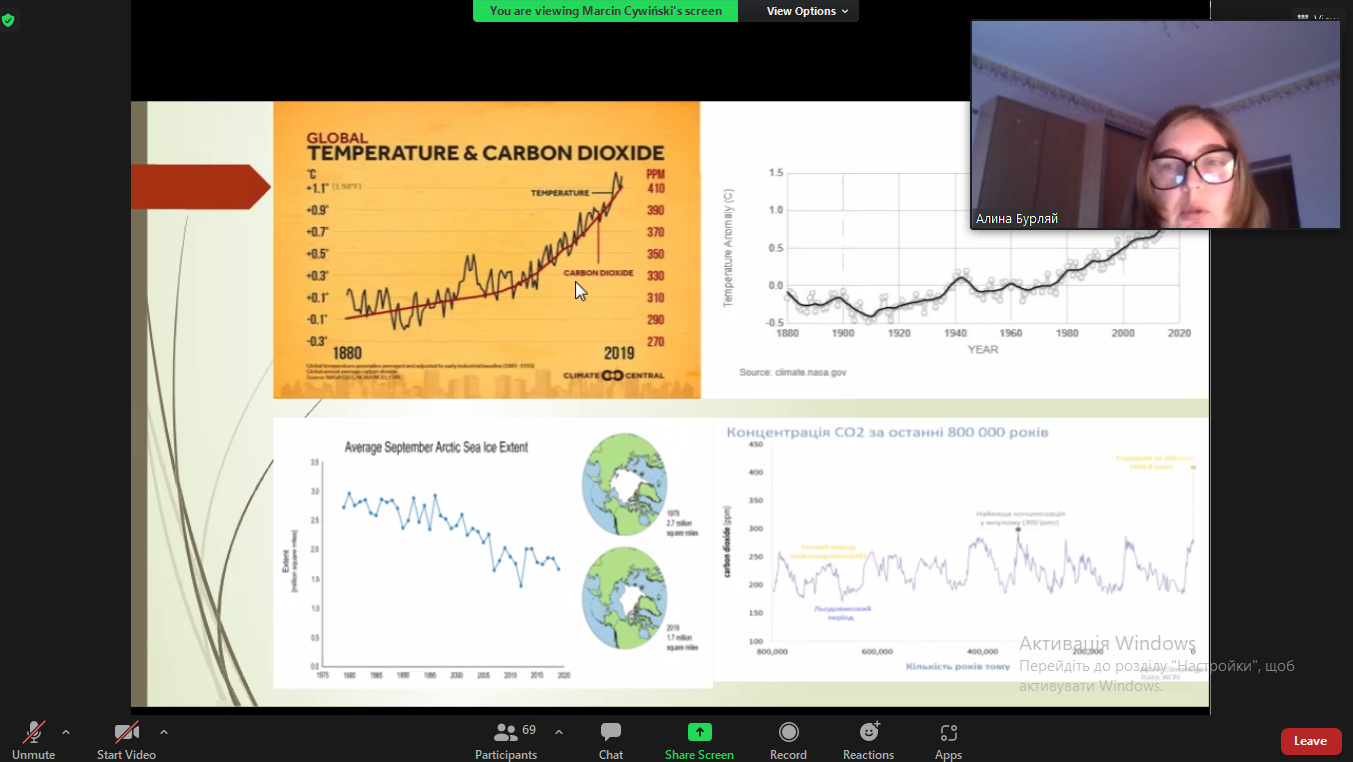Click the 'Концентрація CO2 за останні 800 000 років' heading

tap(887, 432)
